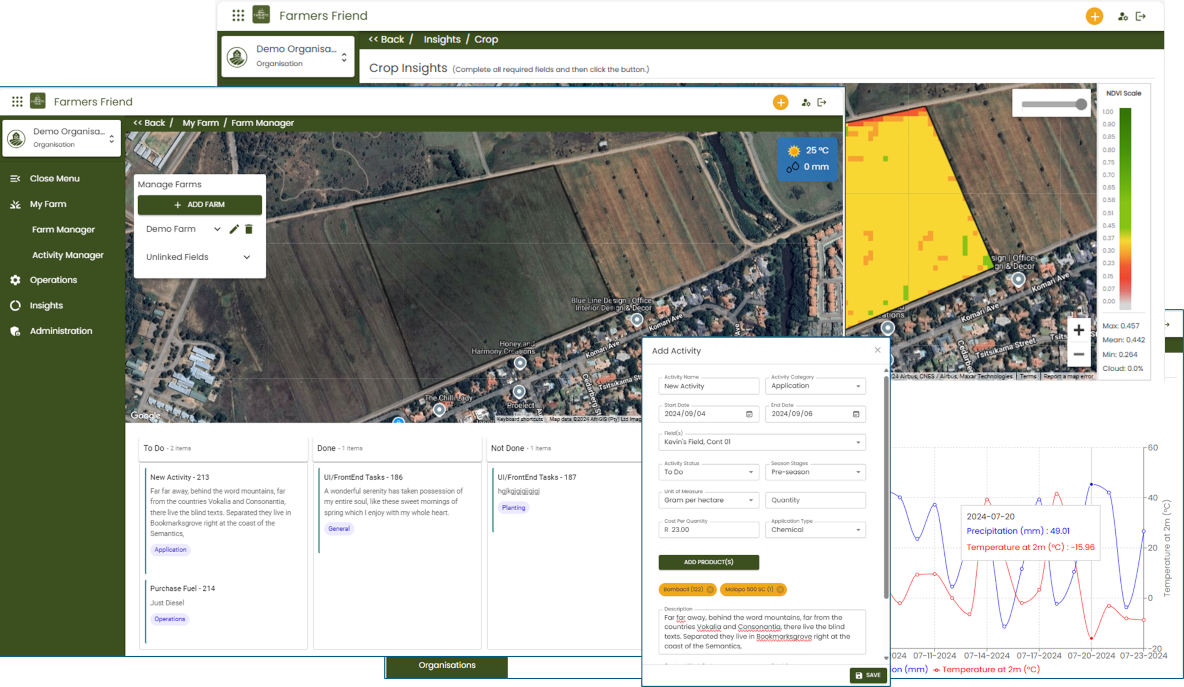Open UI/FrontEnd Tasks - 186 card

[396, 510]
